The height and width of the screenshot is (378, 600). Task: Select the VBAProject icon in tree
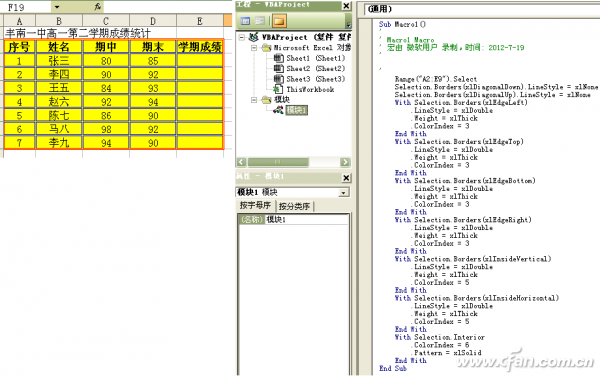coord(253,37)
